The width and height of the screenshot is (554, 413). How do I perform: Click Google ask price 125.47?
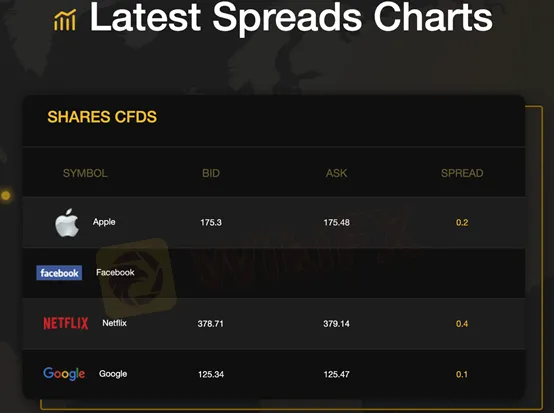[336, 374]
